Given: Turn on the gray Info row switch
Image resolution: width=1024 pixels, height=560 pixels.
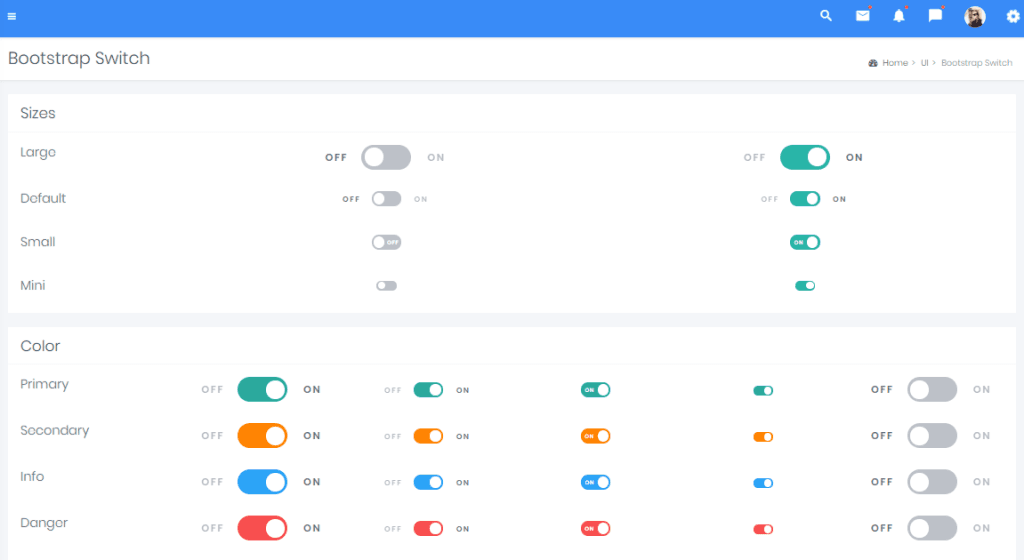Looking at the screenshot, I should (x=932, y=482).
